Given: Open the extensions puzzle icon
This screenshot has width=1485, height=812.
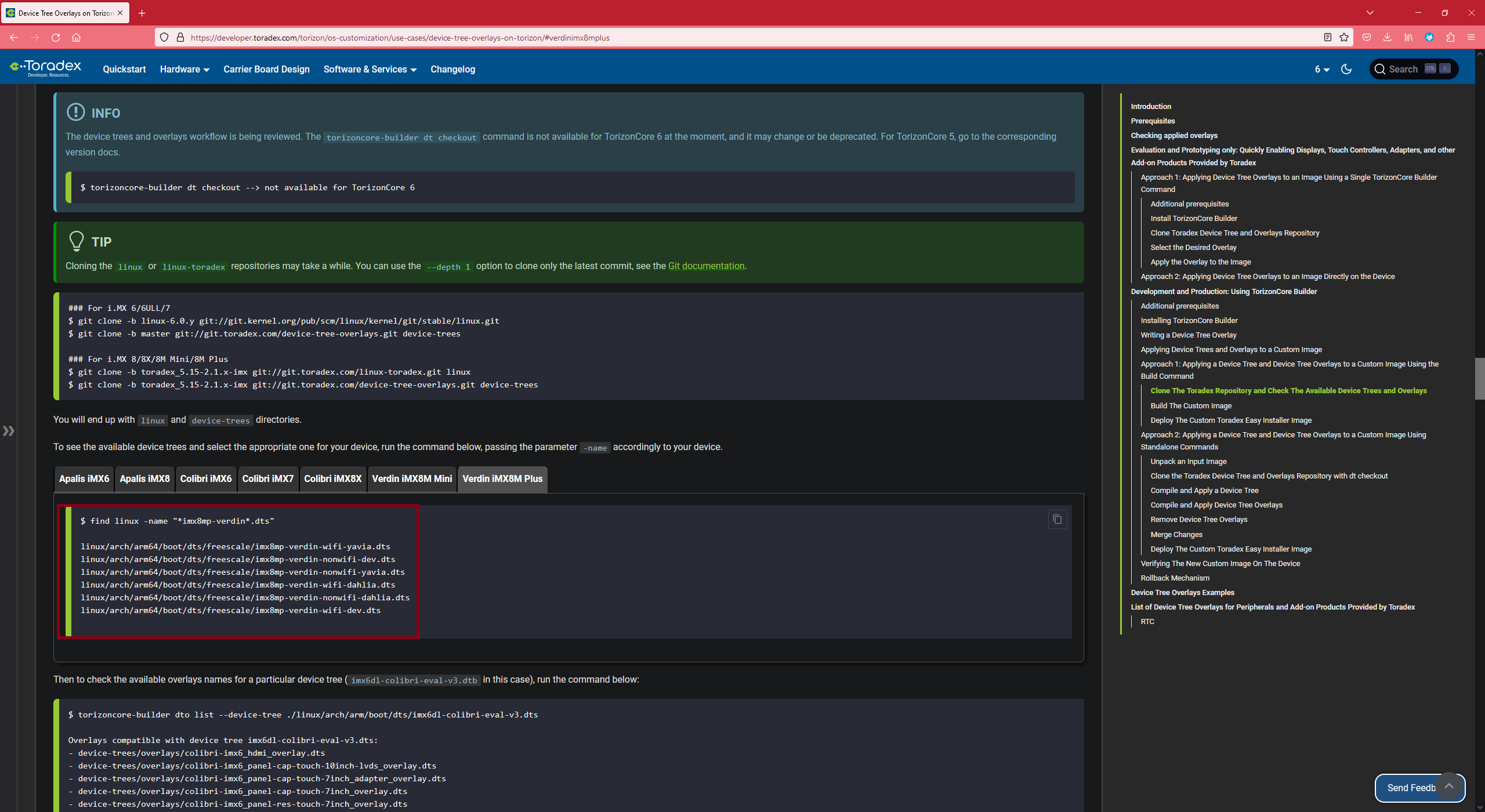Looking at the screenshot, I should coord(1450,38).
